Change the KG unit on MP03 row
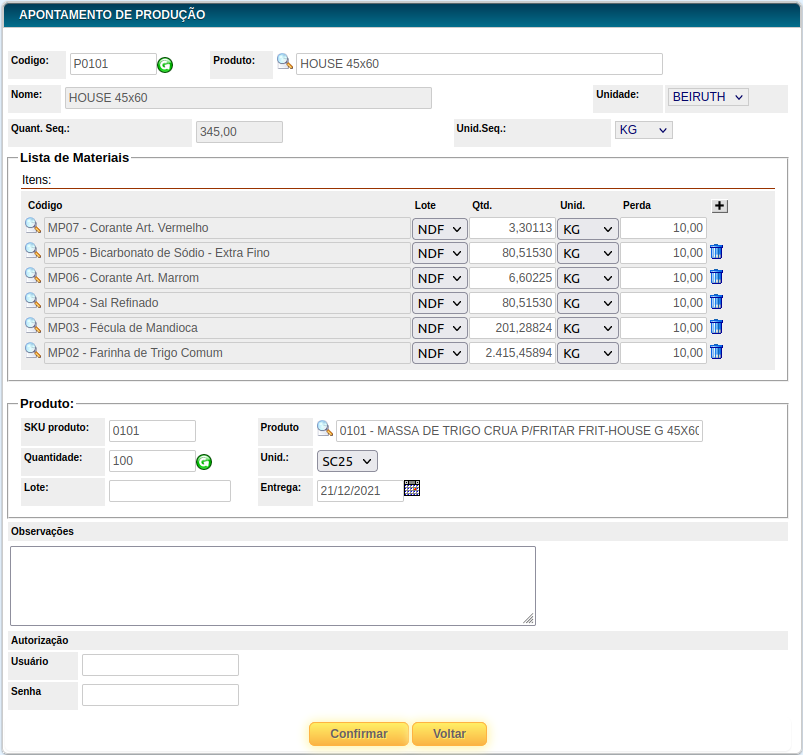 click(x=587, y=328)
